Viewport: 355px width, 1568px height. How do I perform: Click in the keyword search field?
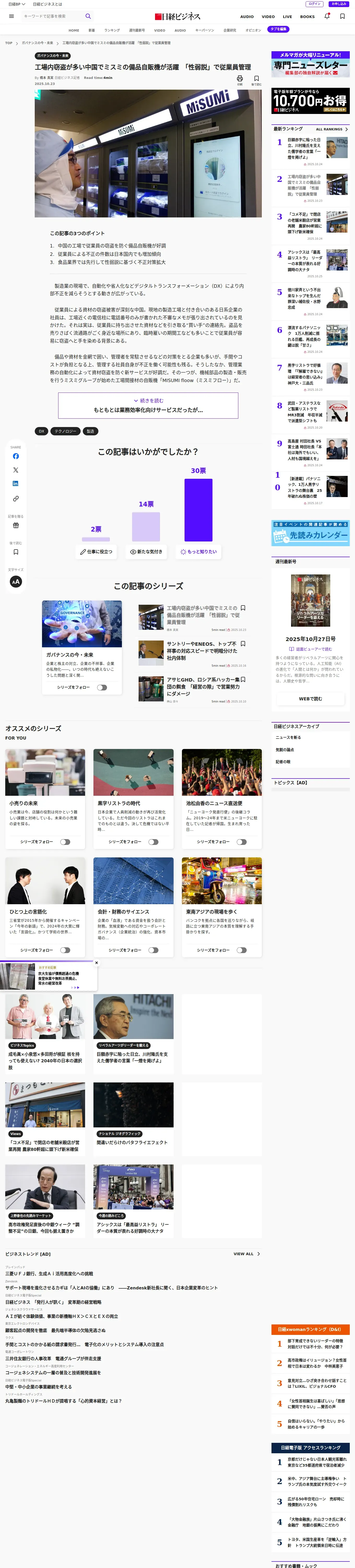[x=52, y=16]
